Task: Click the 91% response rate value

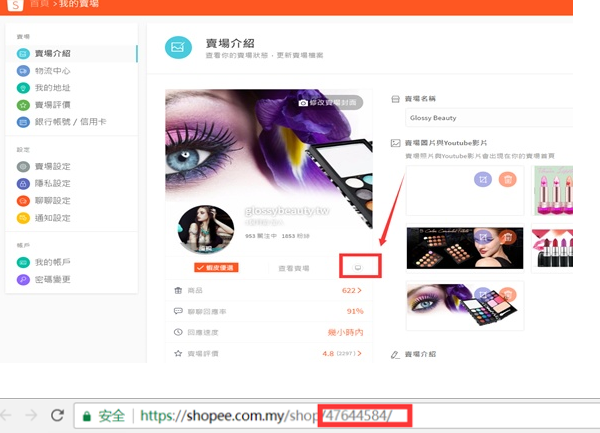Action: click(x=355, y=311)
